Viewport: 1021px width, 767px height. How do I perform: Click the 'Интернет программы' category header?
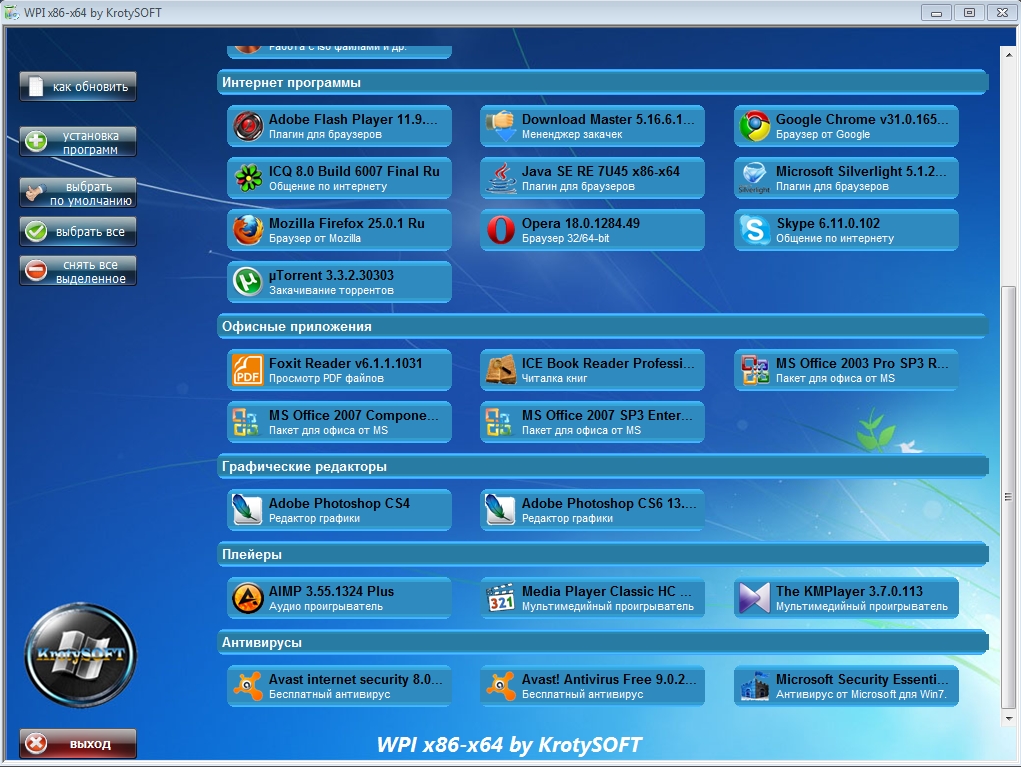(603, 83)
